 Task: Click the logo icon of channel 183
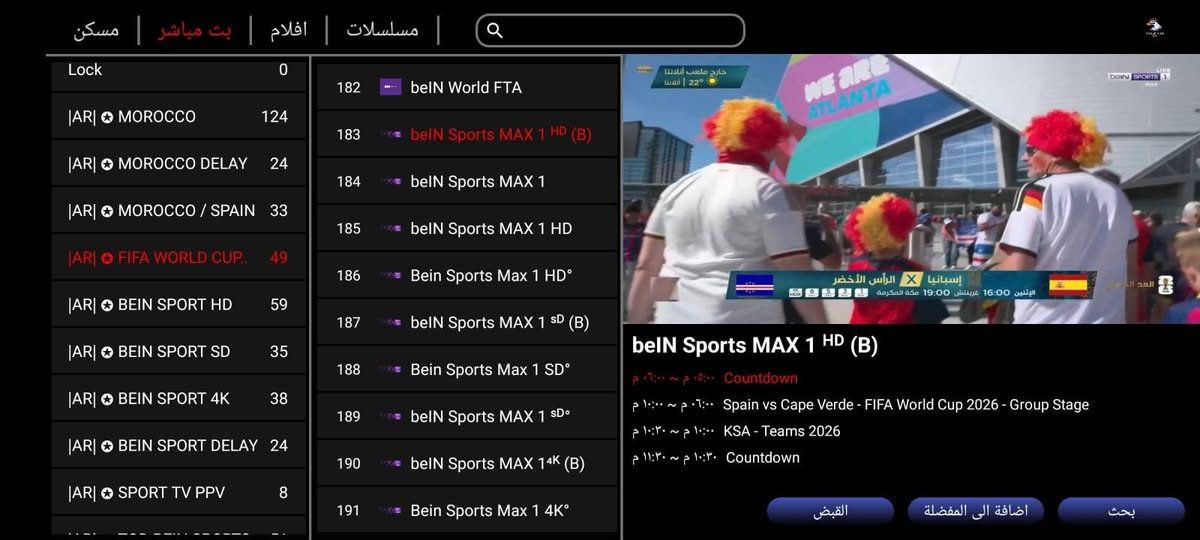391,134
